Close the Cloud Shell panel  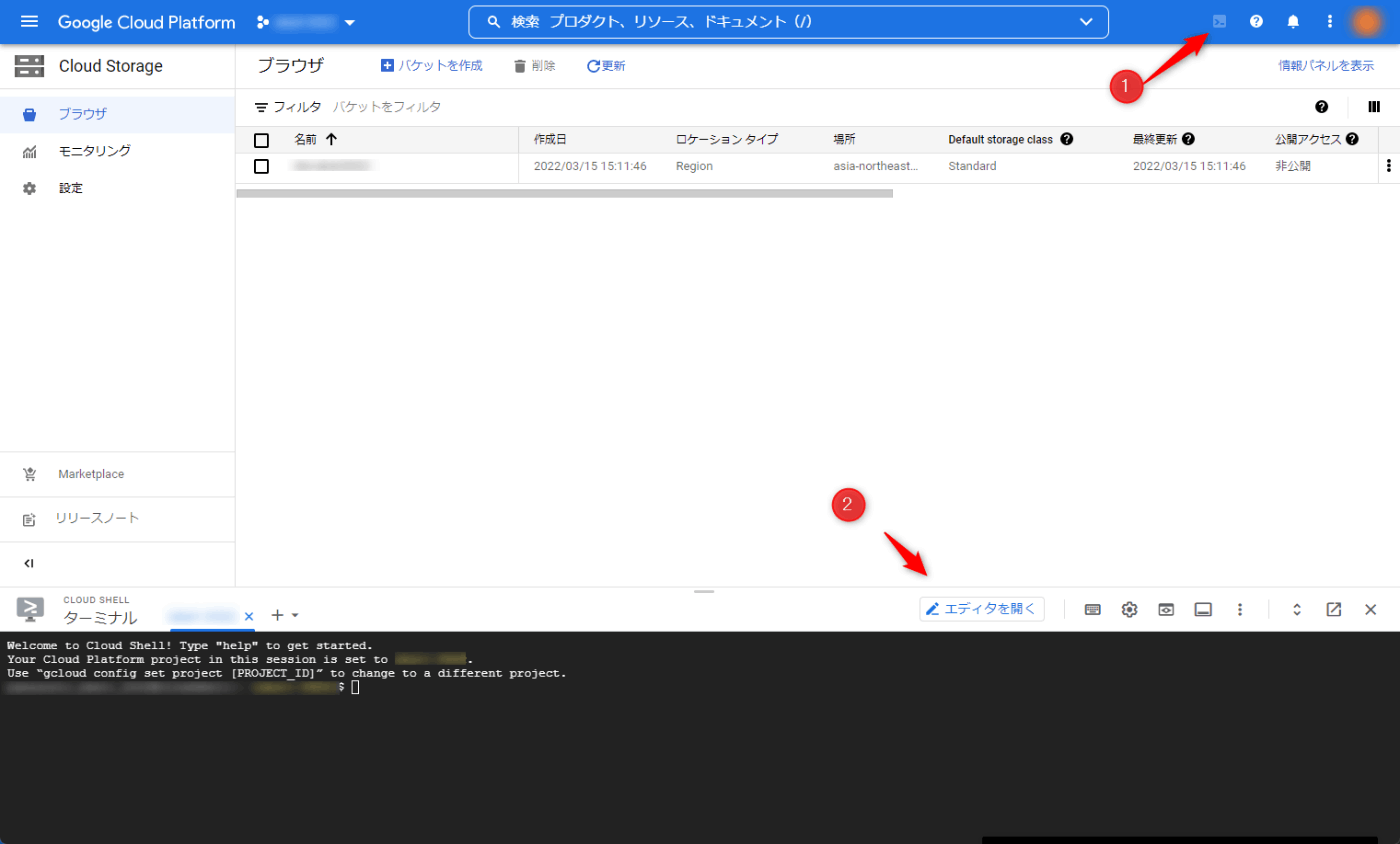click(x=1371, y=609)
